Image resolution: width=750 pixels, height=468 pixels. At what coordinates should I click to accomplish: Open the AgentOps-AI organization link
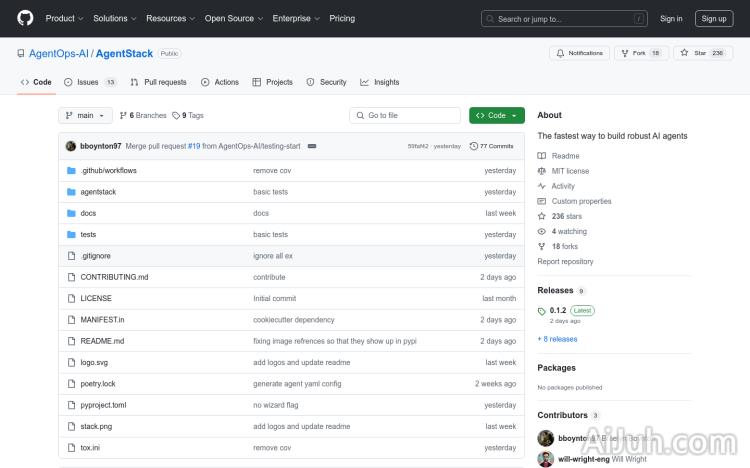click(x=59, y=54)
